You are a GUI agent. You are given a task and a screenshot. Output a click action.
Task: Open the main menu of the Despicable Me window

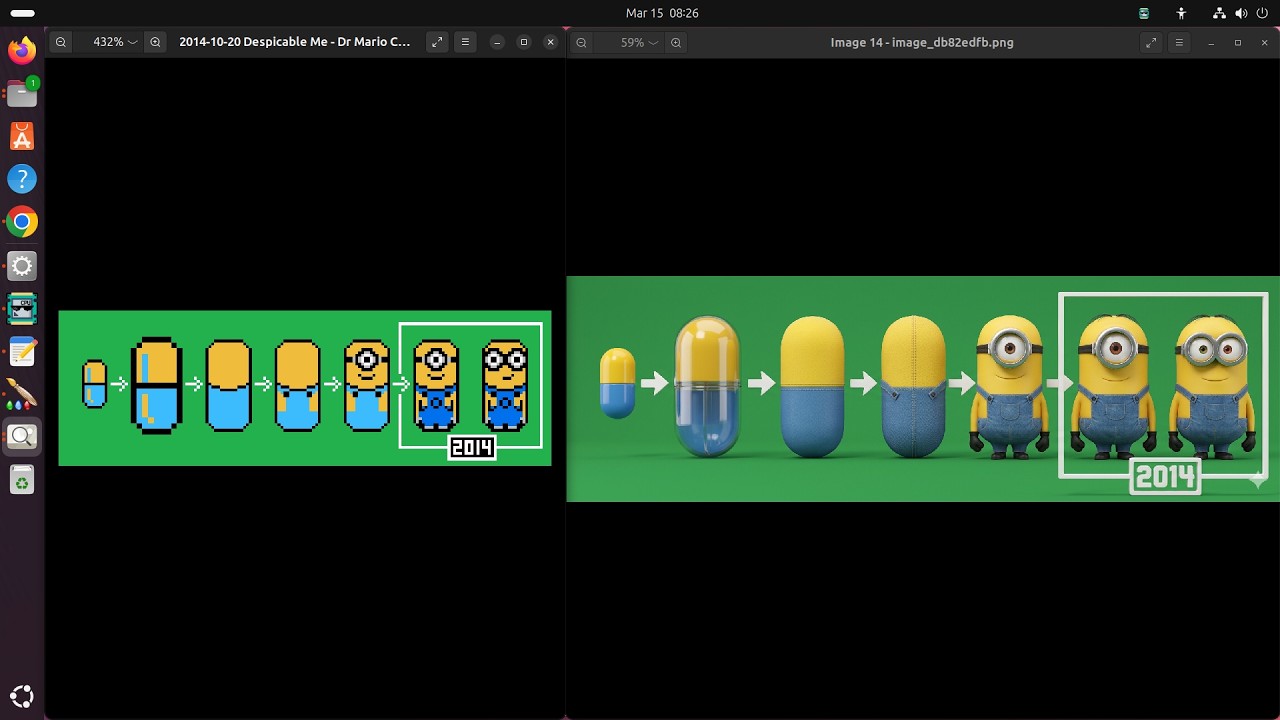(x=465, y=42)
